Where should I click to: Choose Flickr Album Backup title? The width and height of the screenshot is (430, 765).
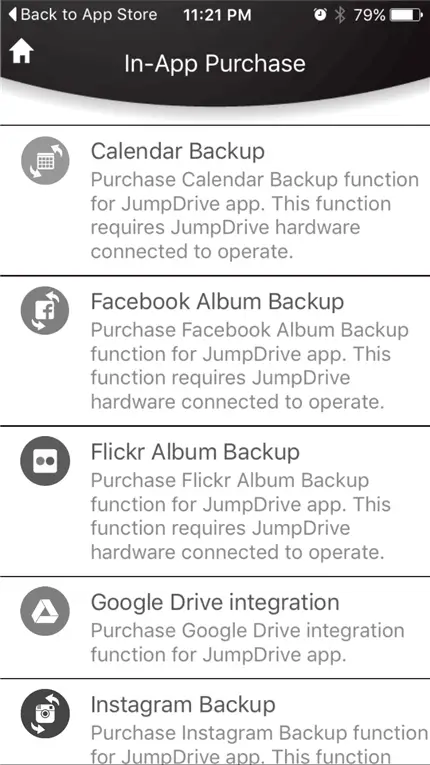195,452
